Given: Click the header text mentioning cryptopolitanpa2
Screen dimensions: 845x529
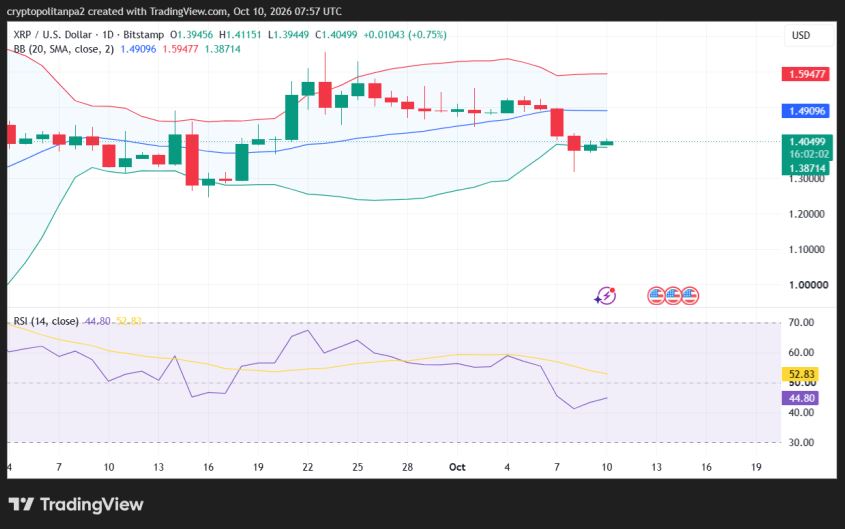Looking at the screenshot, I should (x=174, y=11).
